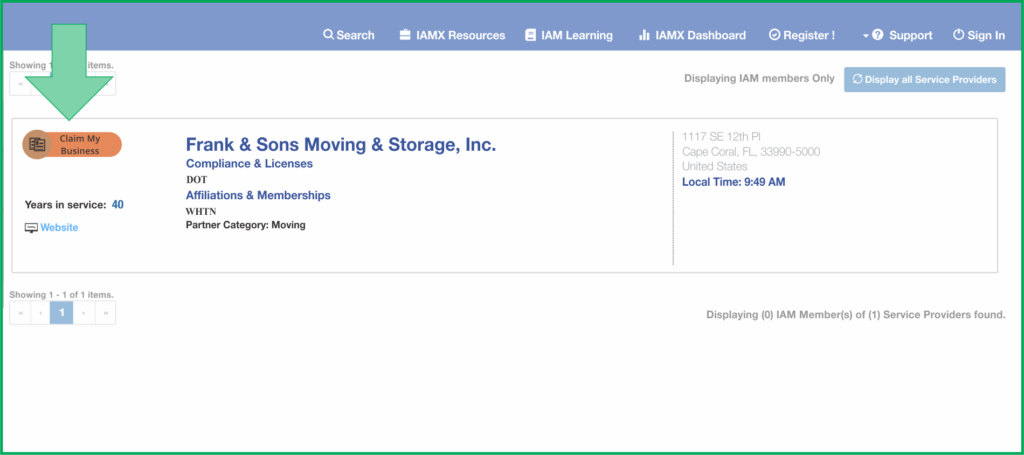The height and width of the screenshot is (455, 1024).
Task: Open the Compliance & Licenses heading
Action: pyautogui.click(x=249, y=164)
